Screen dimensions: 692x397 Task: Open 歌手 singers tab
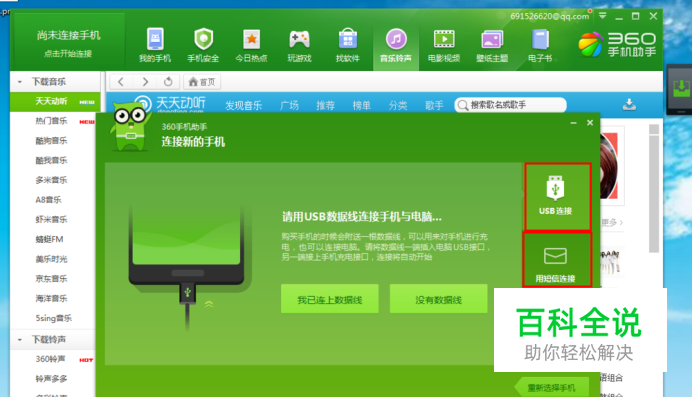[434, 105]
